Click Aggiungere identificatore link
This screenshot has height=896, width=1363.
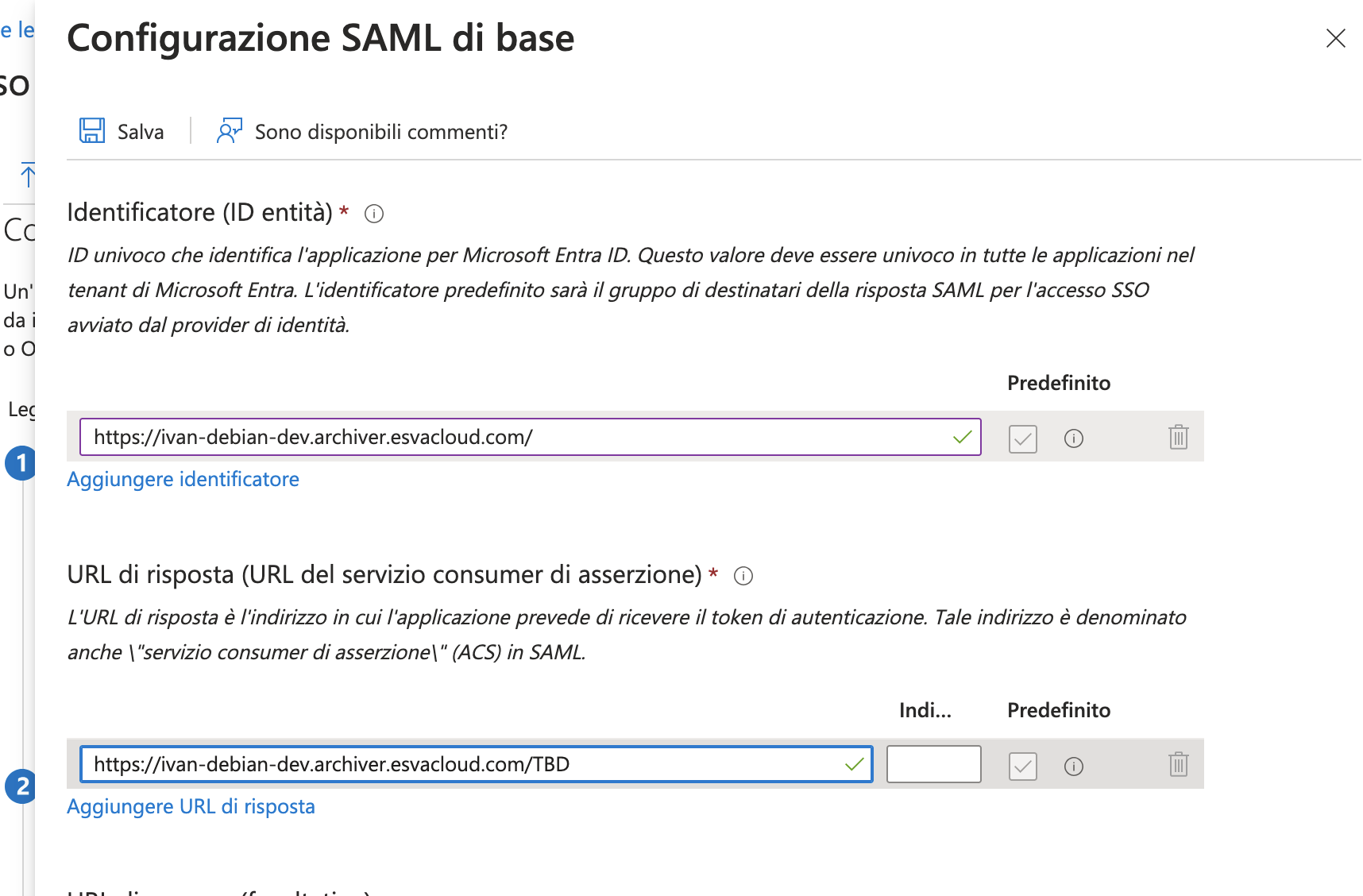pyautogui.click(x=183, y=479)
